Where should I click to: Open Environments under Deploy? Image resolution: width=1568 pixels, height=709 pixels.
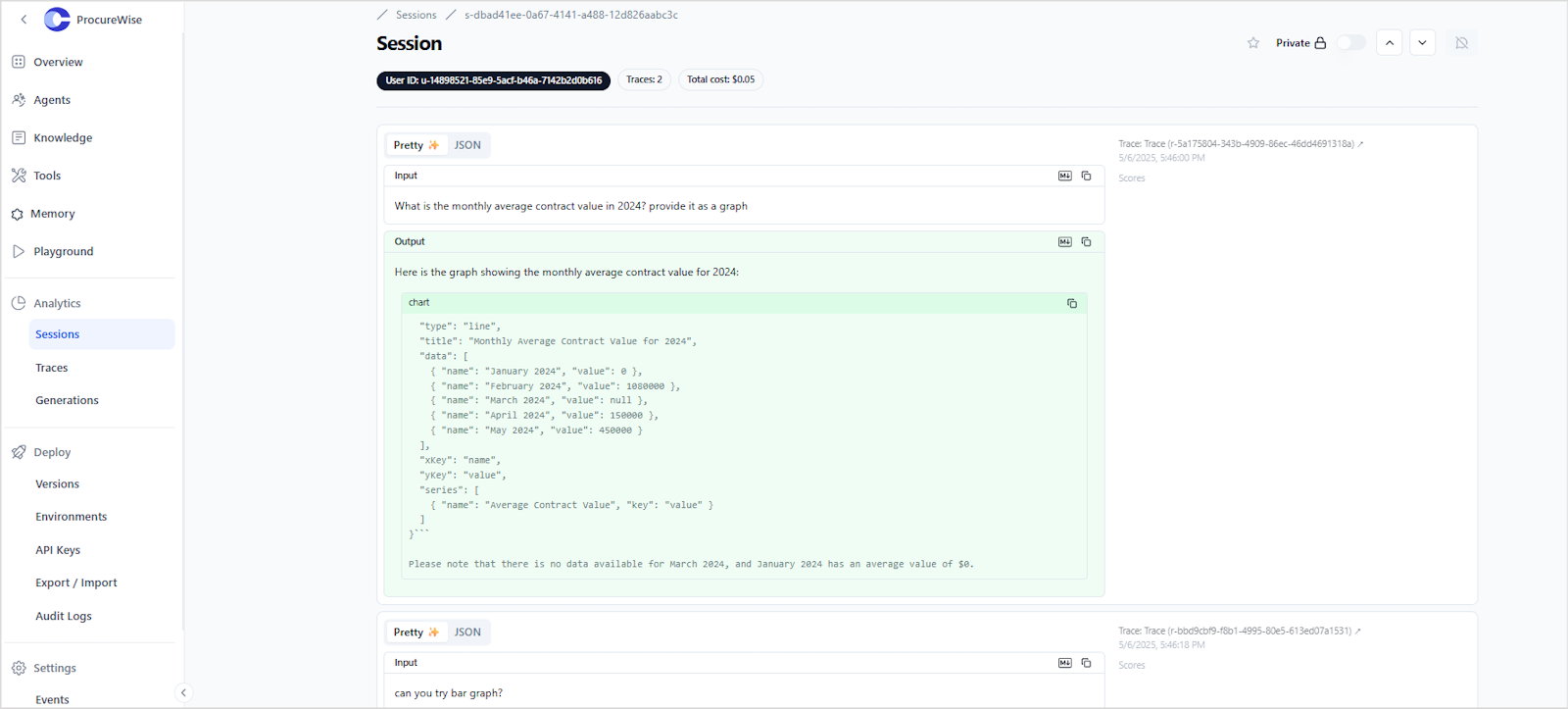point(72,517)
